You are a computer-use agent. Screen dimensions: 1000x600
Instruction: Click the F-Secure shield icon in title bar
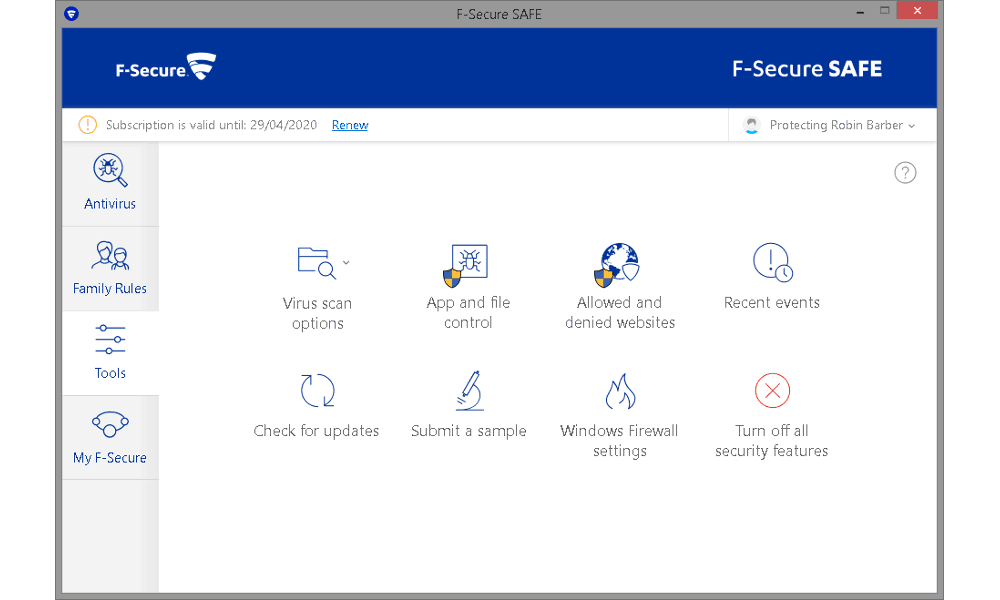71,13
